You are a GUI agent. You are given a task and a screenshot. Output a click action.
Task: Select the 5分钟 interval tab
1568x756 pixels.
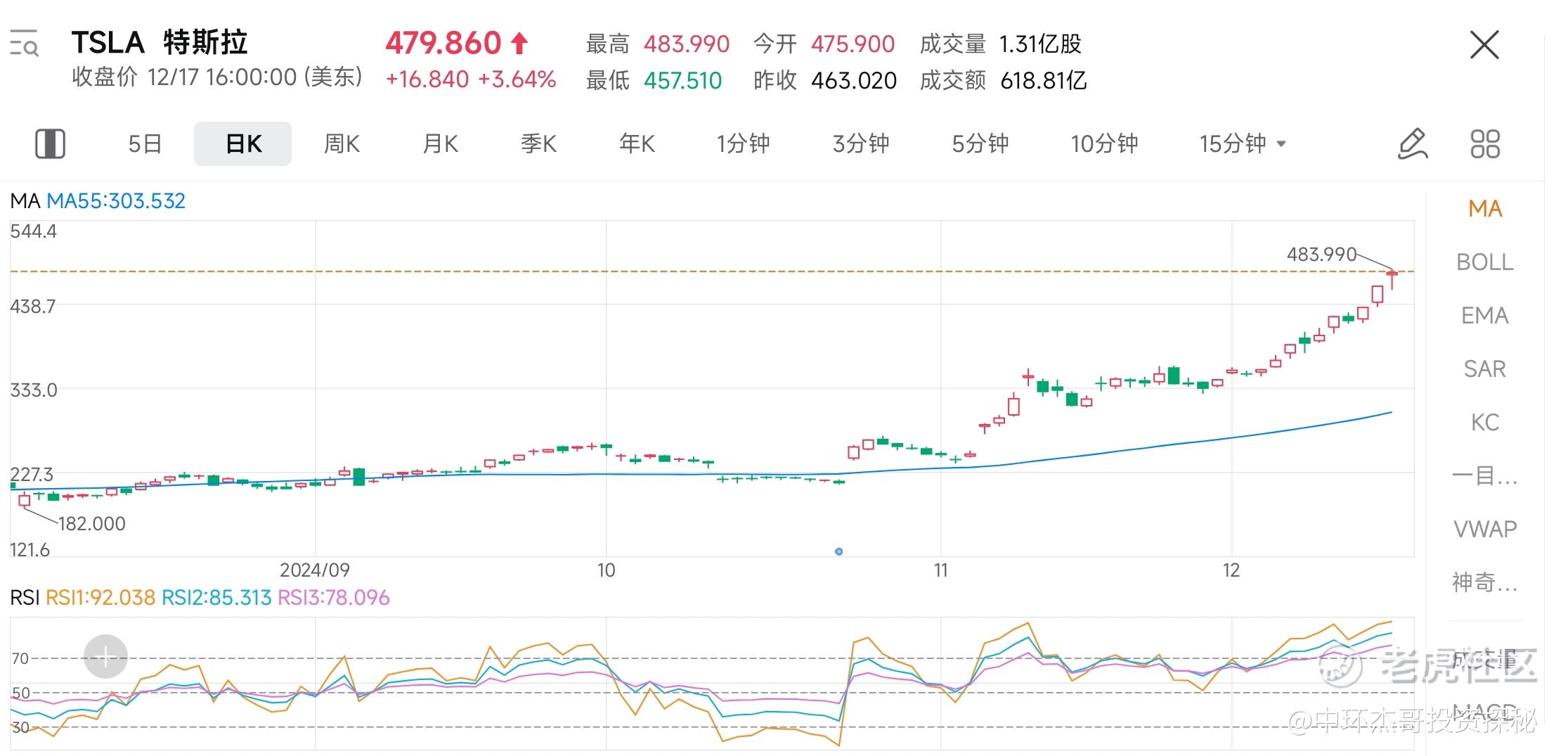point(980,143)
